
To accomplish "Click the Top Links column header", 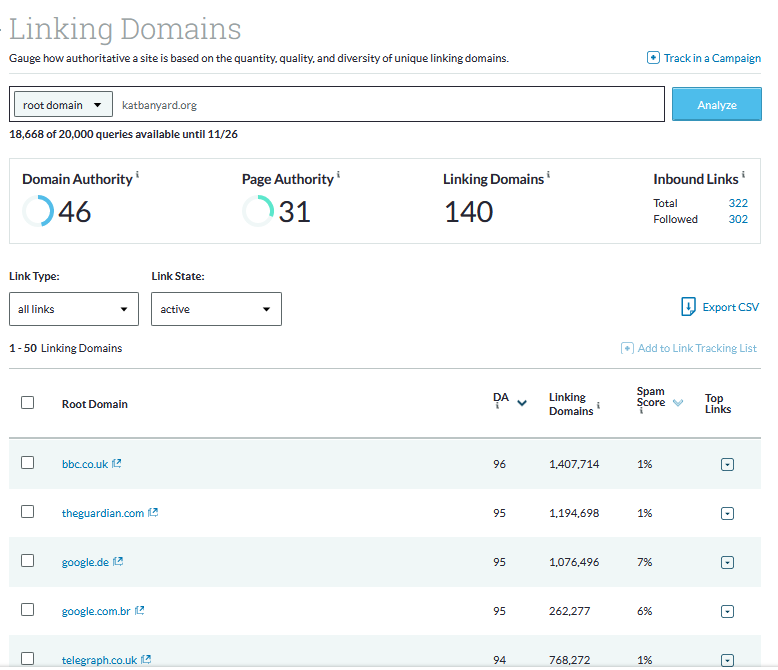I will (x=718, y=403).
